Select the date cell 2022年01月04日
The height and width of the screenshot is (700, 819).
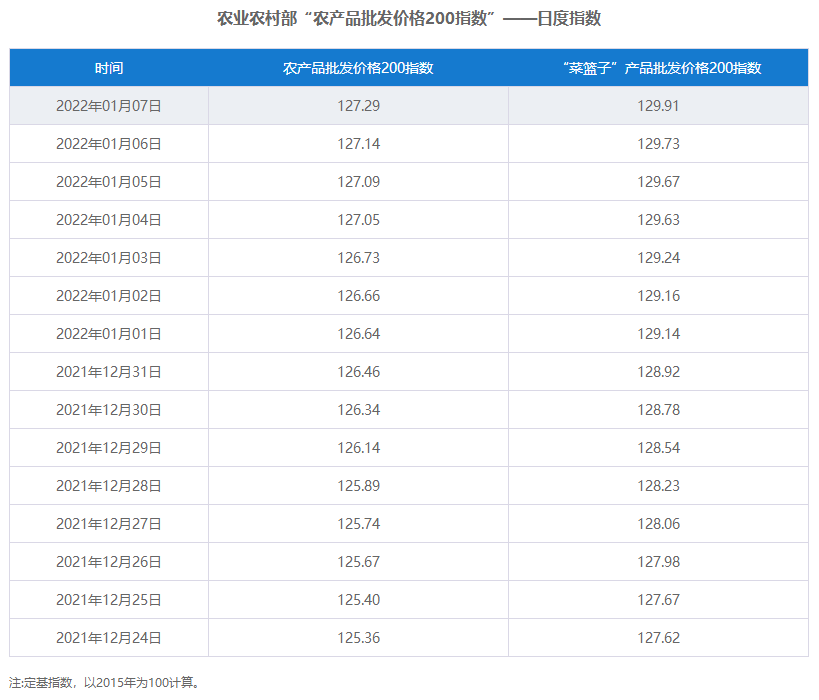[109, 220]
